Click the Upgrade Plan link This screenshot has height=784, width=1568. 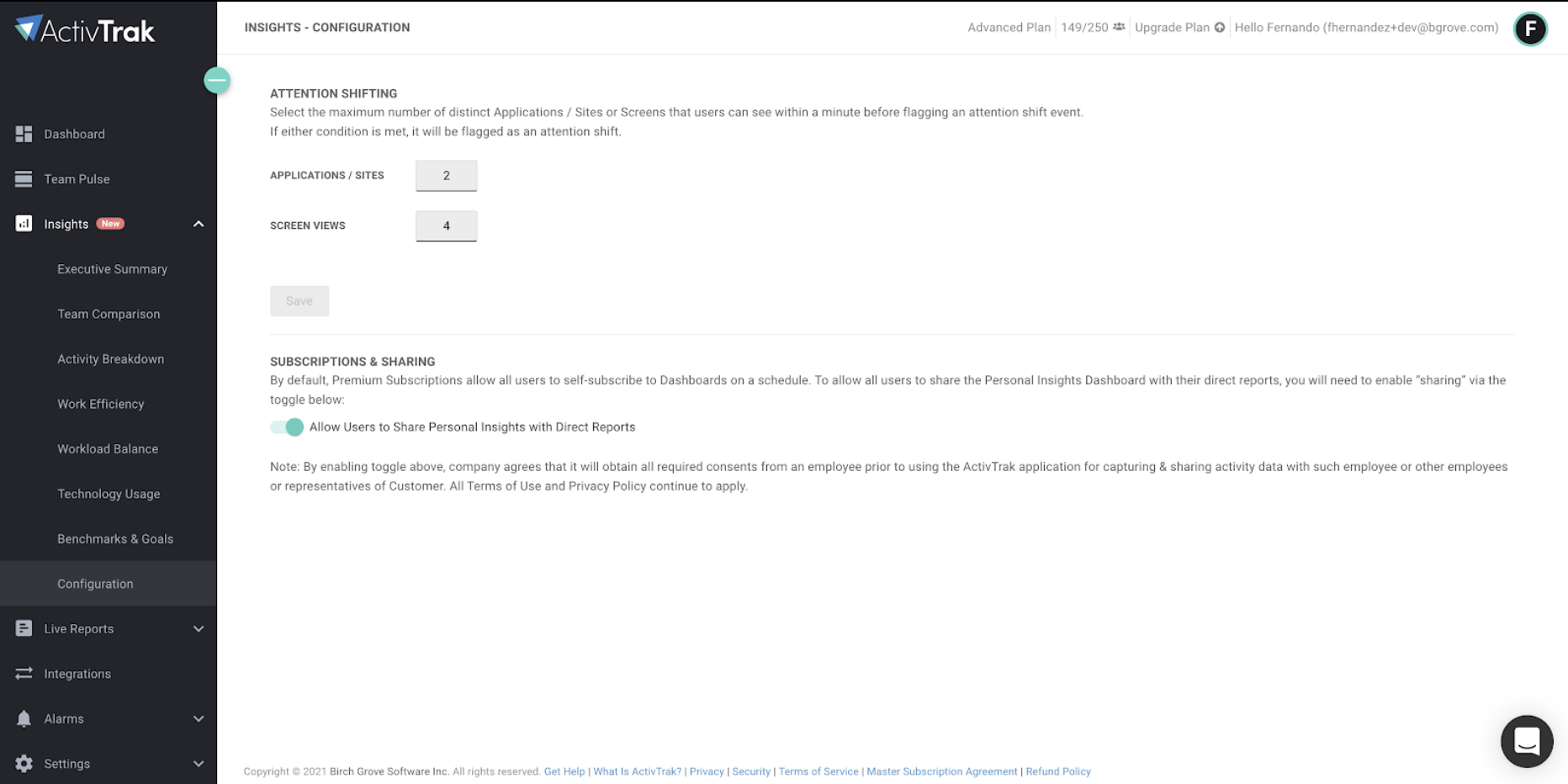point(1172,28)
